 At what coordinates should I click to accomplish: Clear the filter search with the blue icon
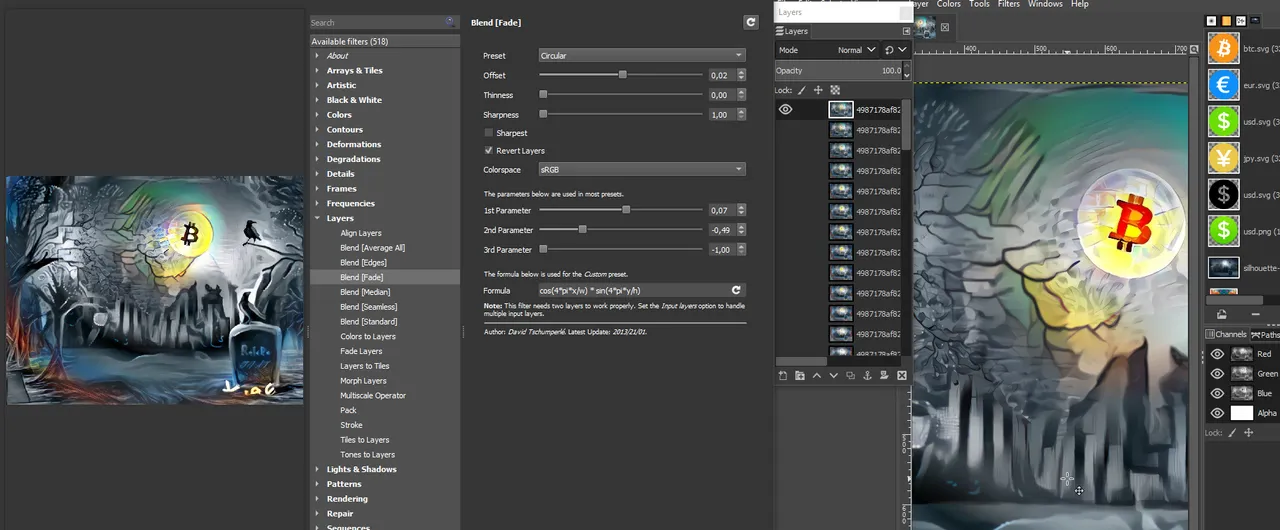click(x=450, y=22)
